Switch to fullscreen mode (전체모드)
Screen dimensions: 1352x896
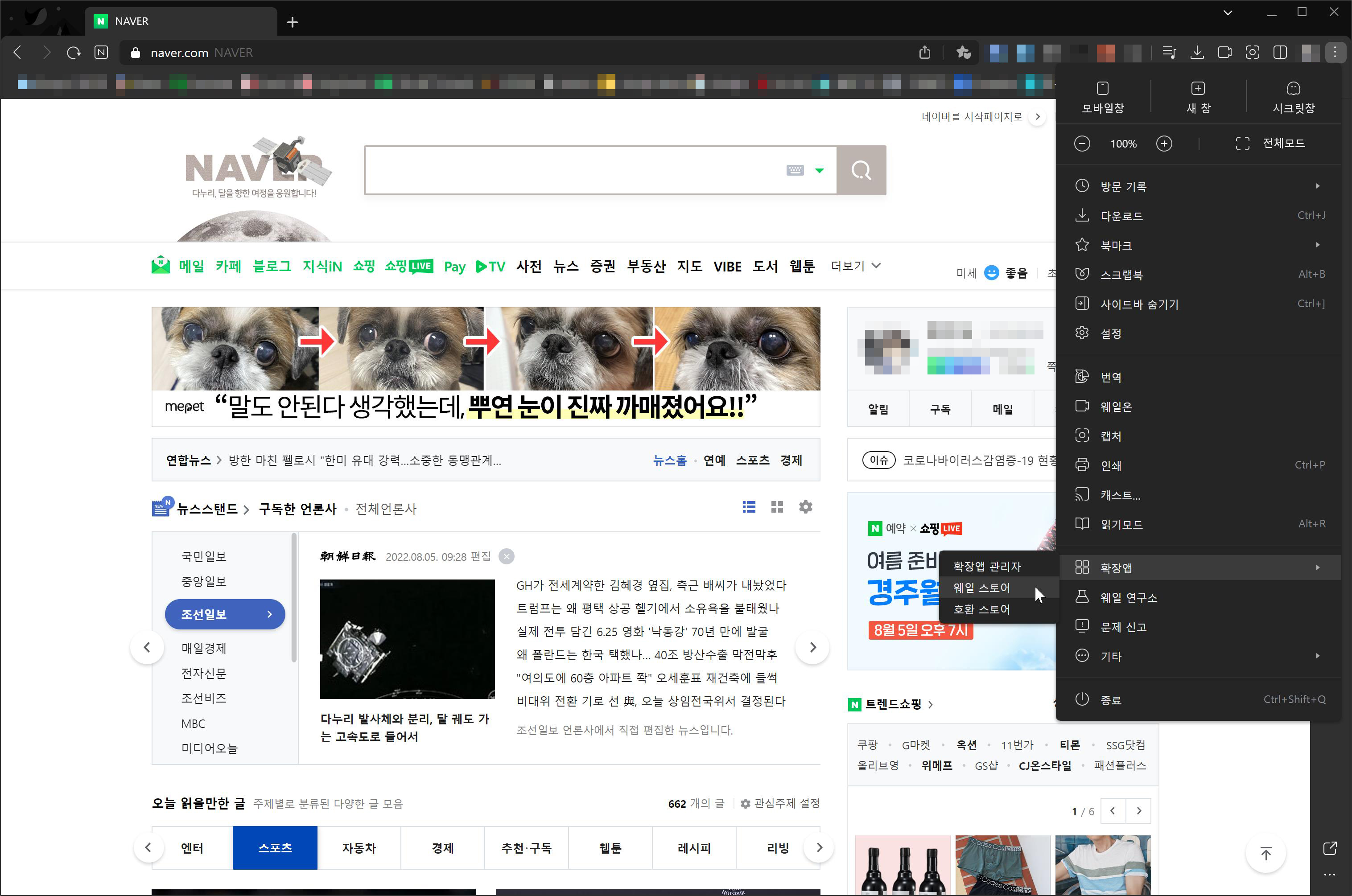coord(1270,144)
